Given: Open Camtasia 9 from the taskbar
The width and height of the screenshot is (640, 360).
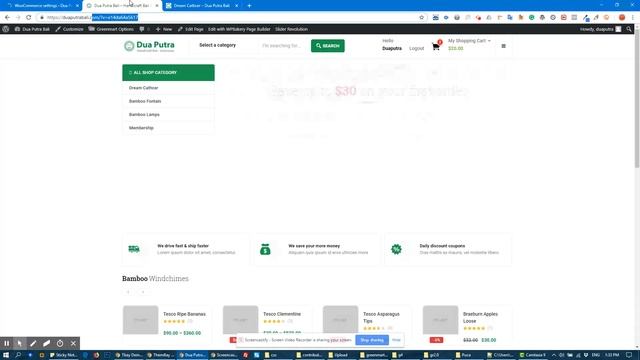Looking at the screenshot, I should [x=533, y=355].
